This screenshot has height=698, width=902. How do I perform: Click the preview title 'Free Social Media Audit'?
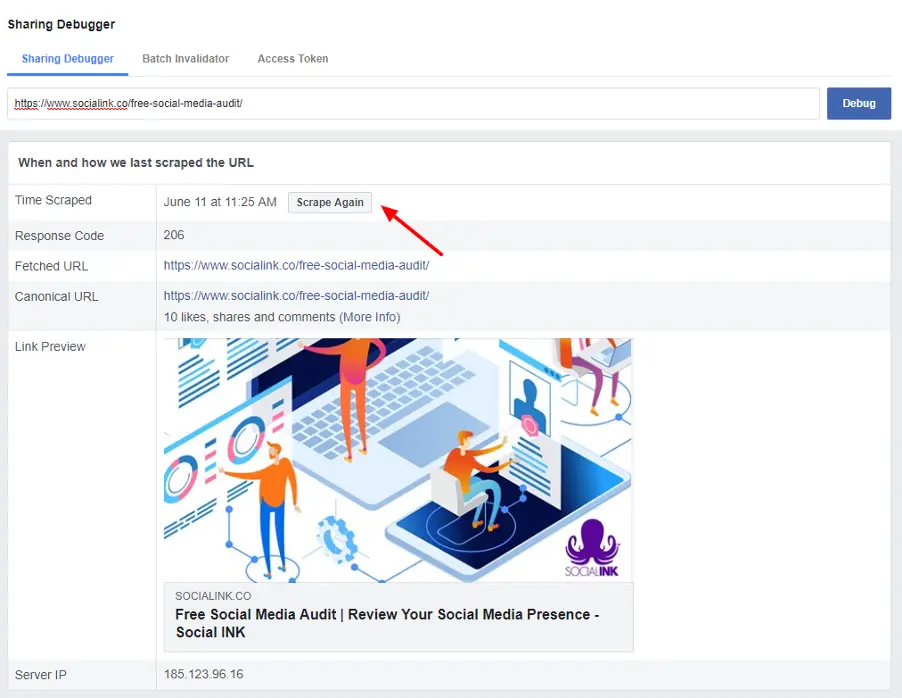387,623
